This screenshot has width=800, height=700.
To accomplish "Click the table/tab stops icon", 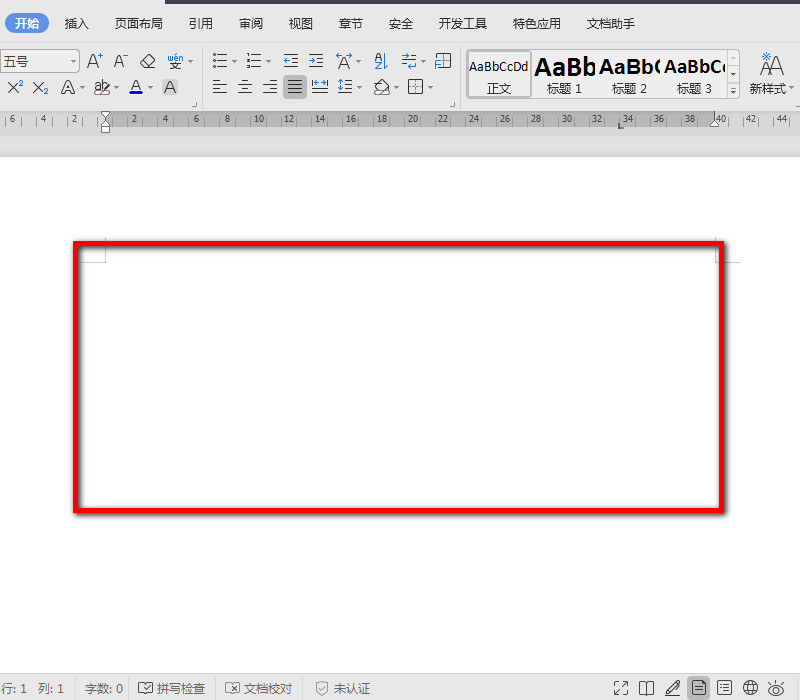I will tap(443, 61).
